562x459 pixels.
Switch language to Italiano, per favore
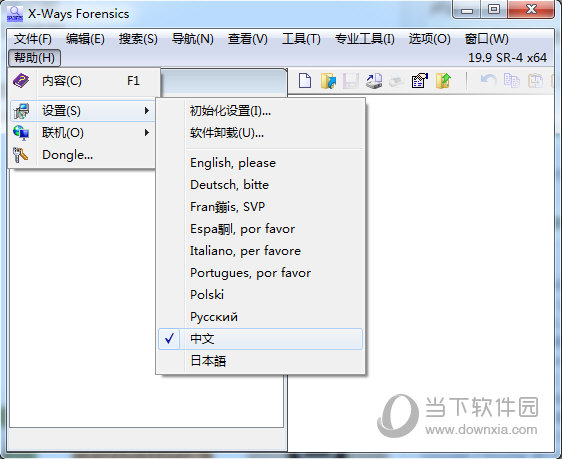point(261,251)
